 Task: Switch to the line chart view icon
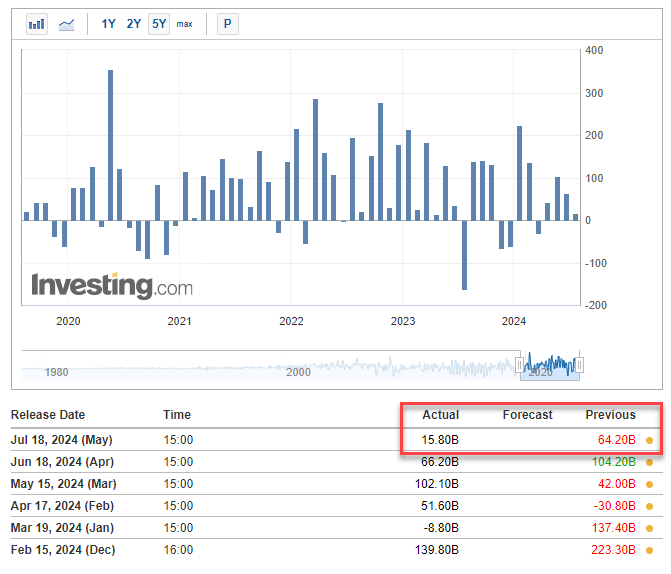[67, 23]
